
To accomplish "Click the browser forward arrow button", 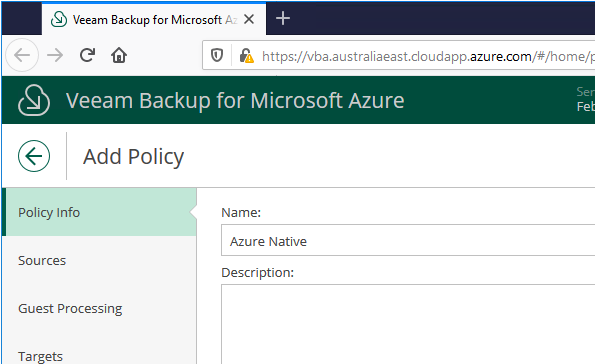I will pos(55,55).
